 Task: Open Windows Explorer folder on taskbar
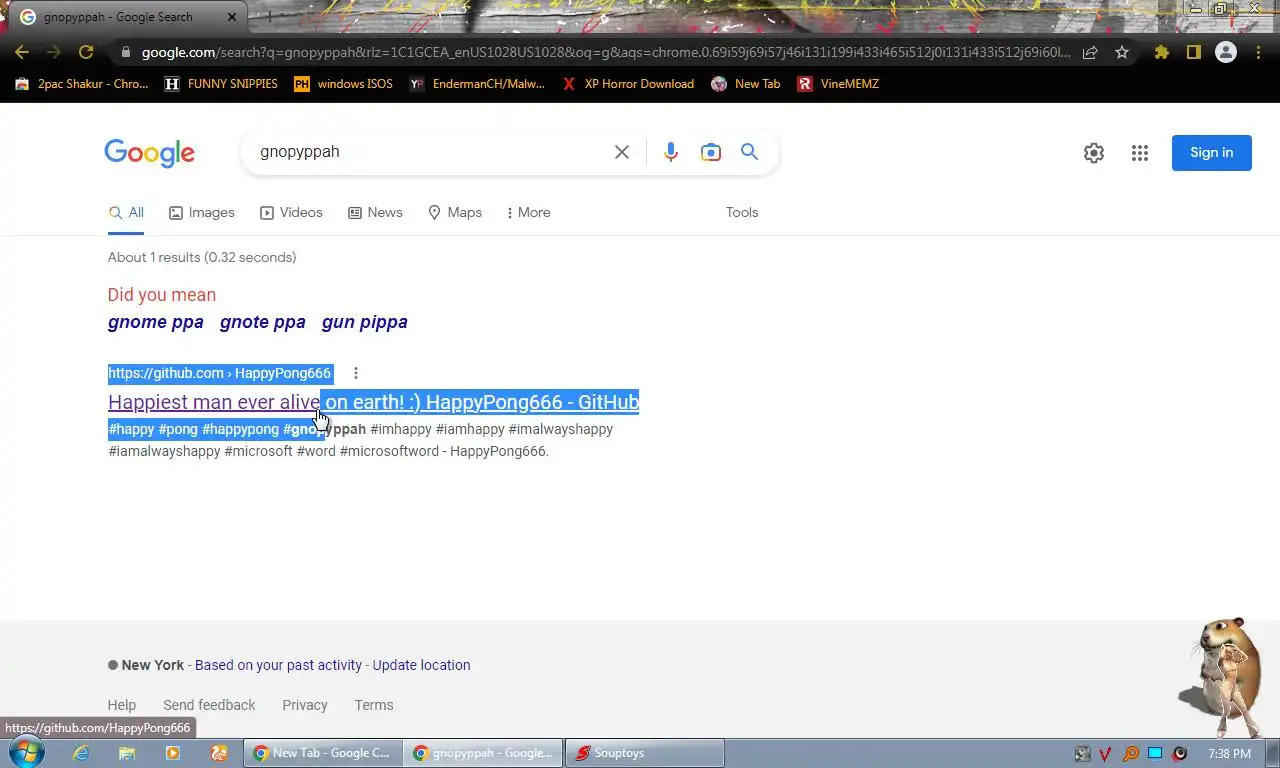(126, 753)
